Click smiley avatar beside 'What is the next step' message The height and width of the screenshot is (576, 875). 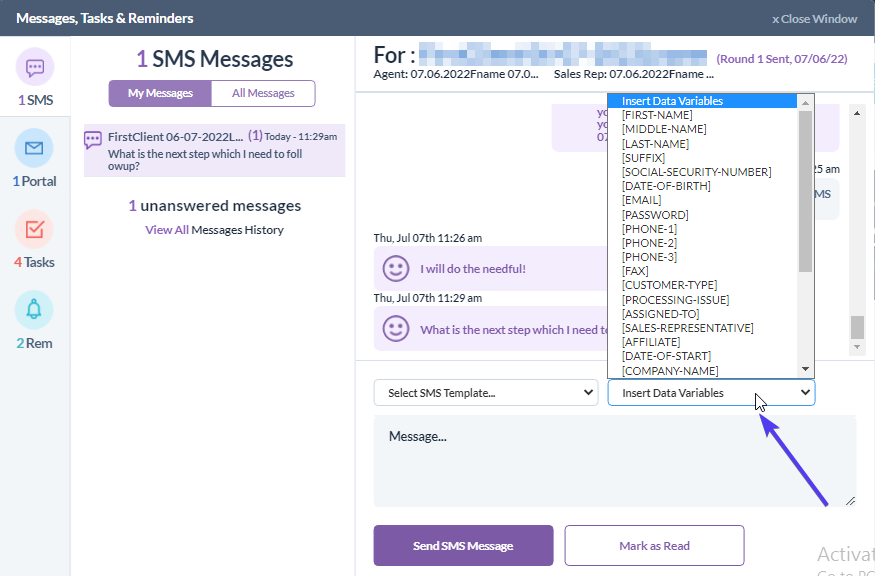pyautogui.click(x=397, y=329)
